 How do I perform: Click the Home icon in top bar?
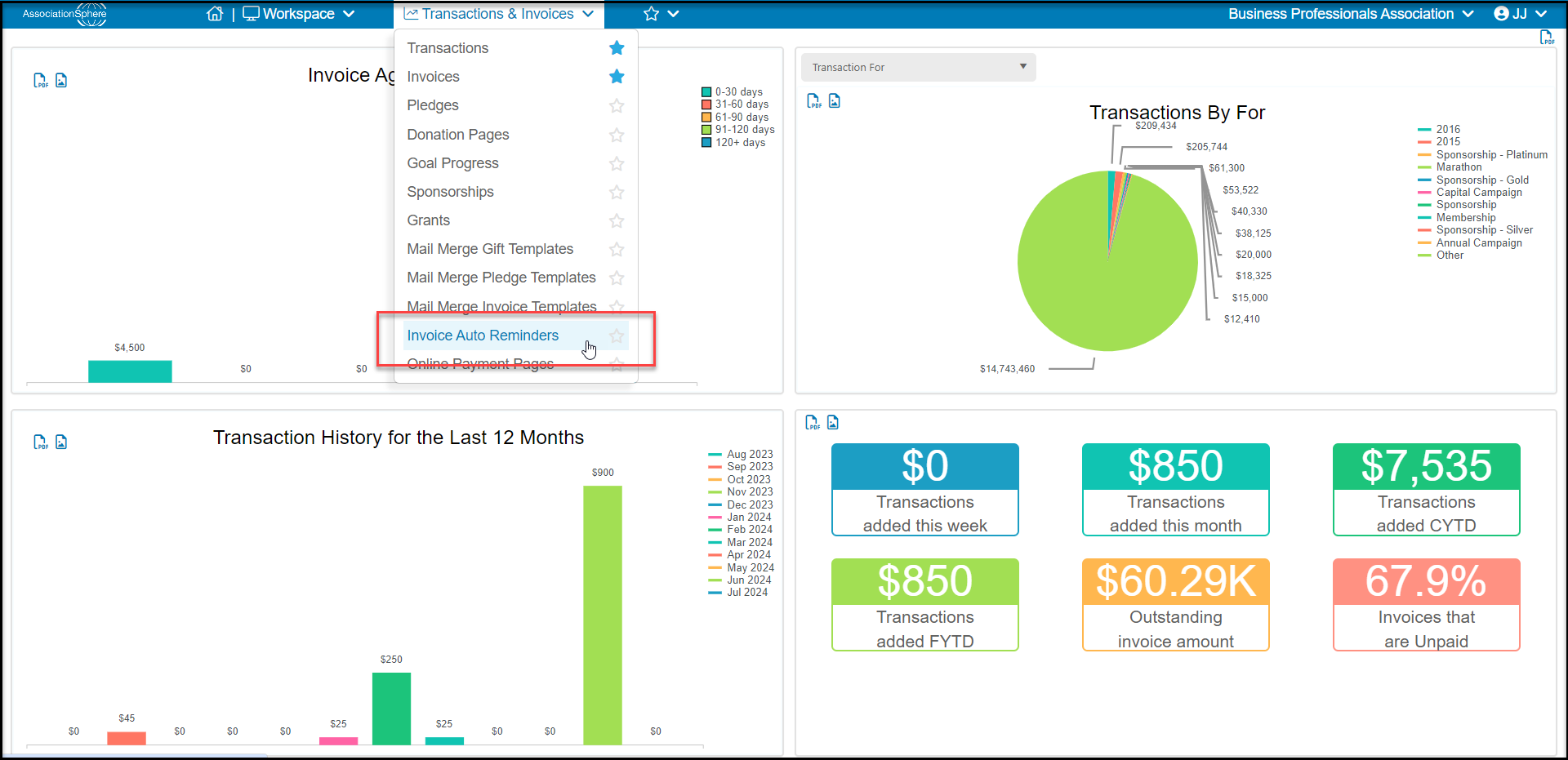(215, 14)
